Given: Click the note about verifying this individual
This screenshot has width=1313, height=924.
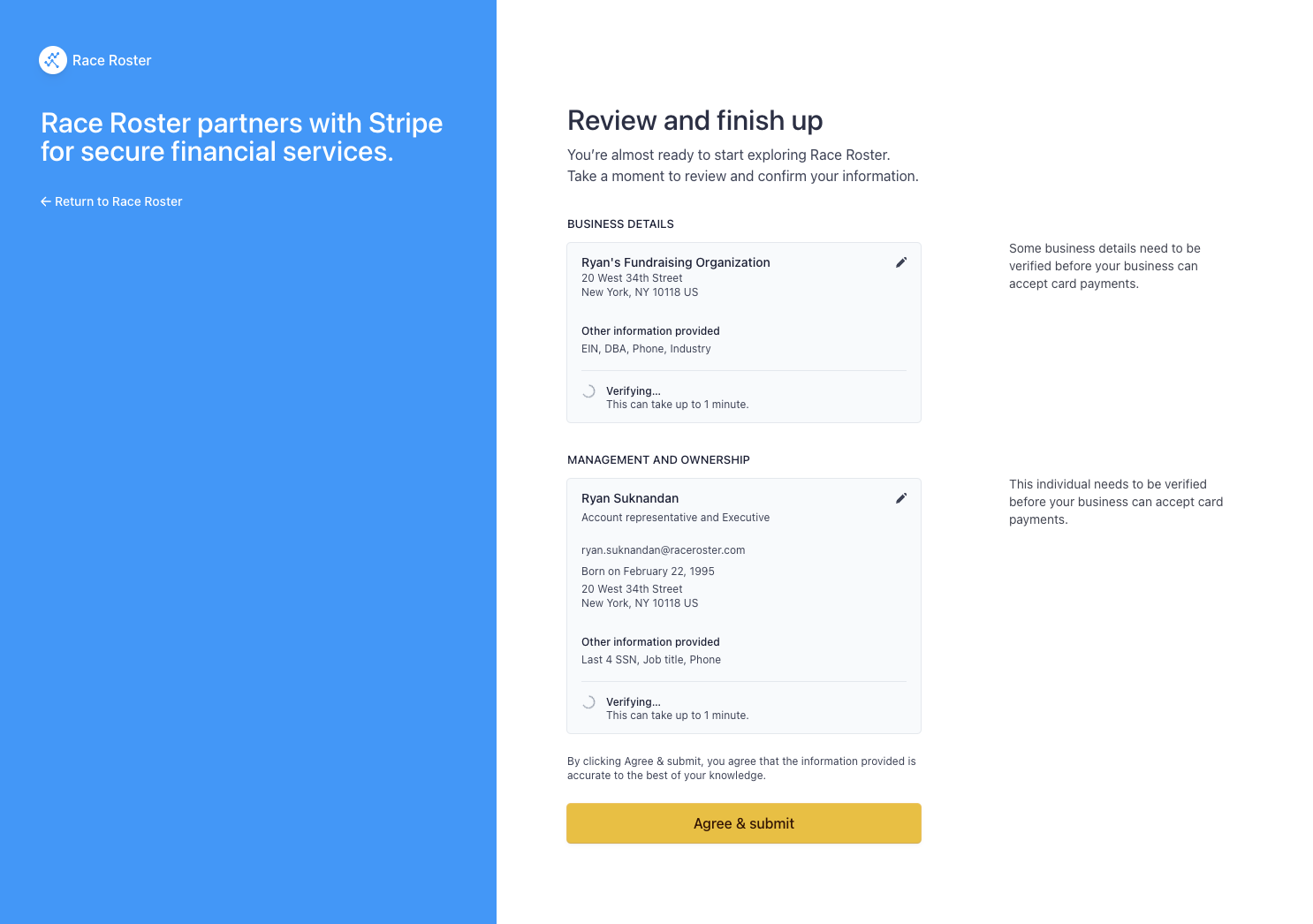Looking at the screenshot, I should (x=1115, y=502).
